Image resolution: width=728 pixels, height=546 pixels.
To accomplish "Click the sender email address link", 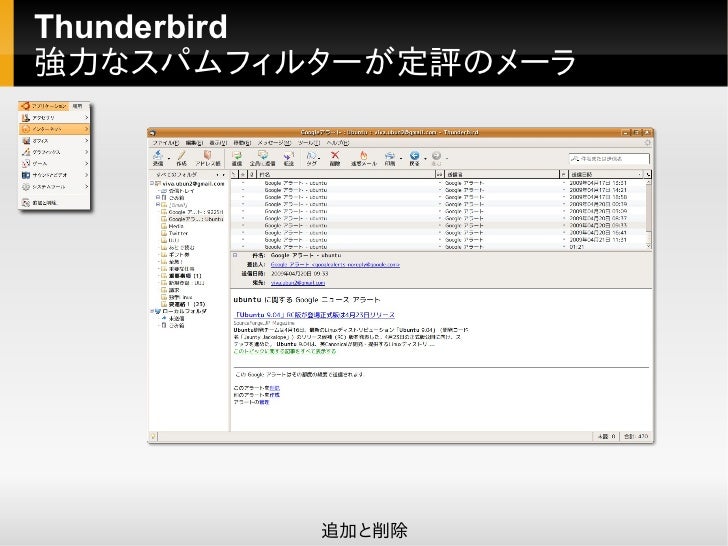I will (x=335, y=265).
